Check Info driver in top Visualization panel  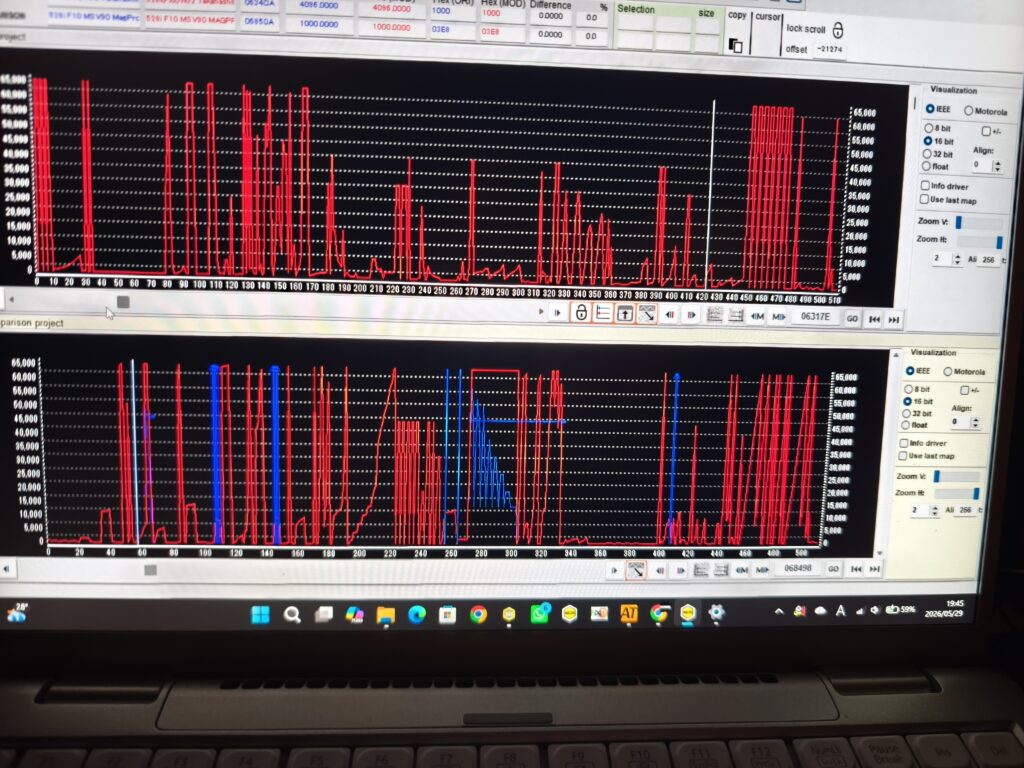925,185
